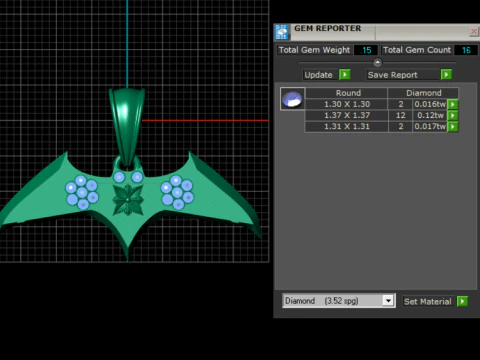Click the green arrow next to Save Report
The height and width of the screenshot is (360, 480).
[446, 75]
